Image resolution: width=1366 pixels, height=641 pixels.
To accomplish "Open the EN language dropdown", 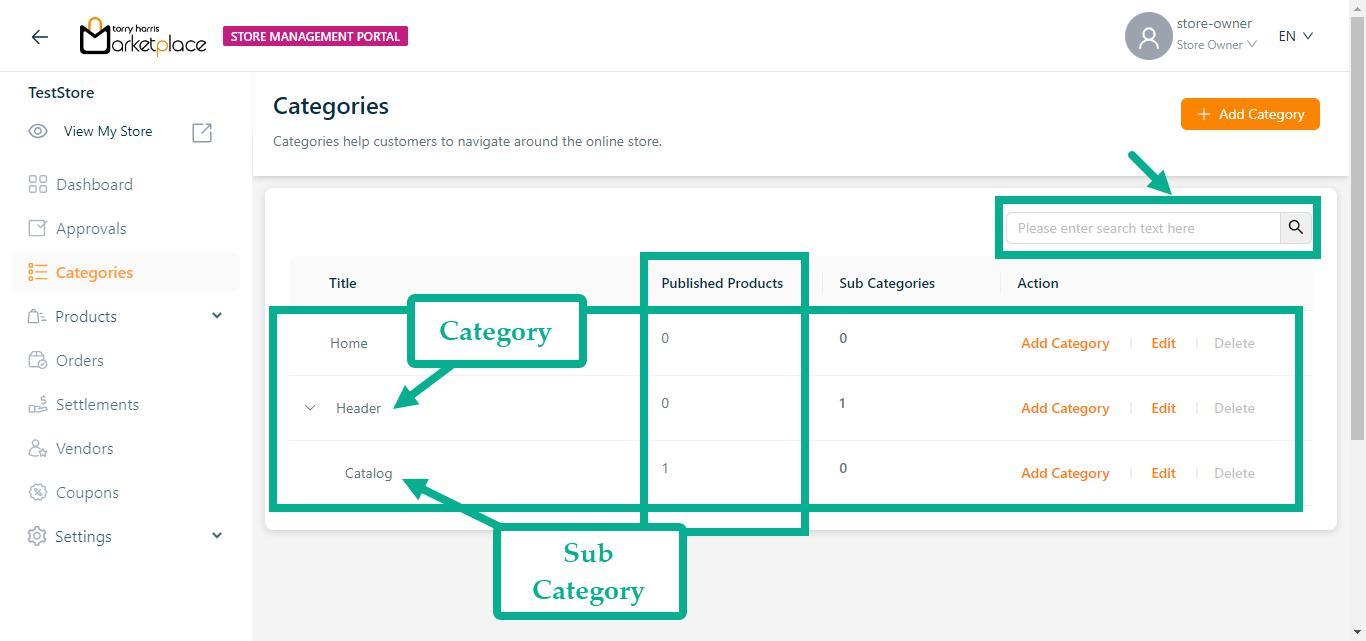I will [1295, 36].
